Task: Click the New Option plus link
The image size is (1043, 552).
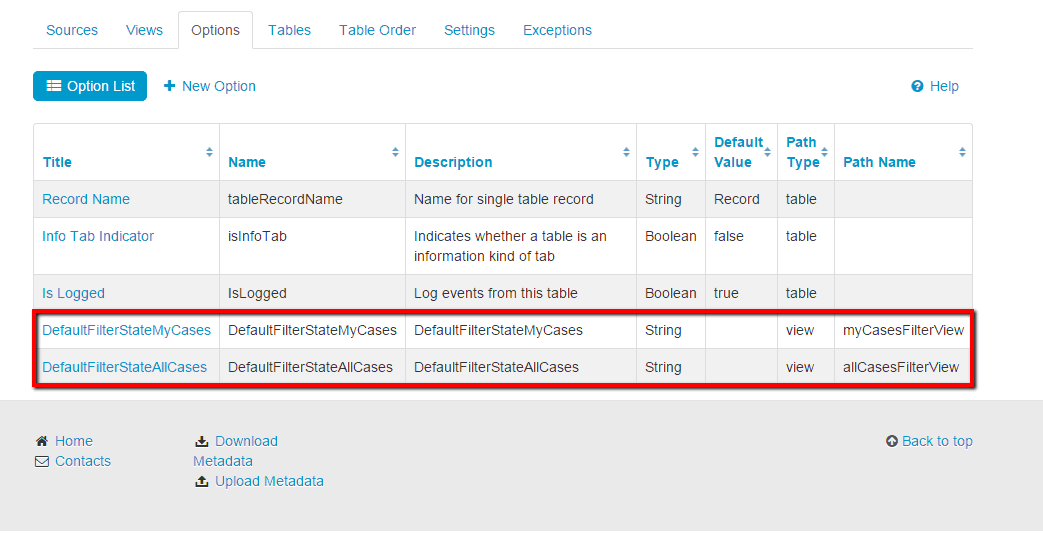Action: [x=210, y=86]
